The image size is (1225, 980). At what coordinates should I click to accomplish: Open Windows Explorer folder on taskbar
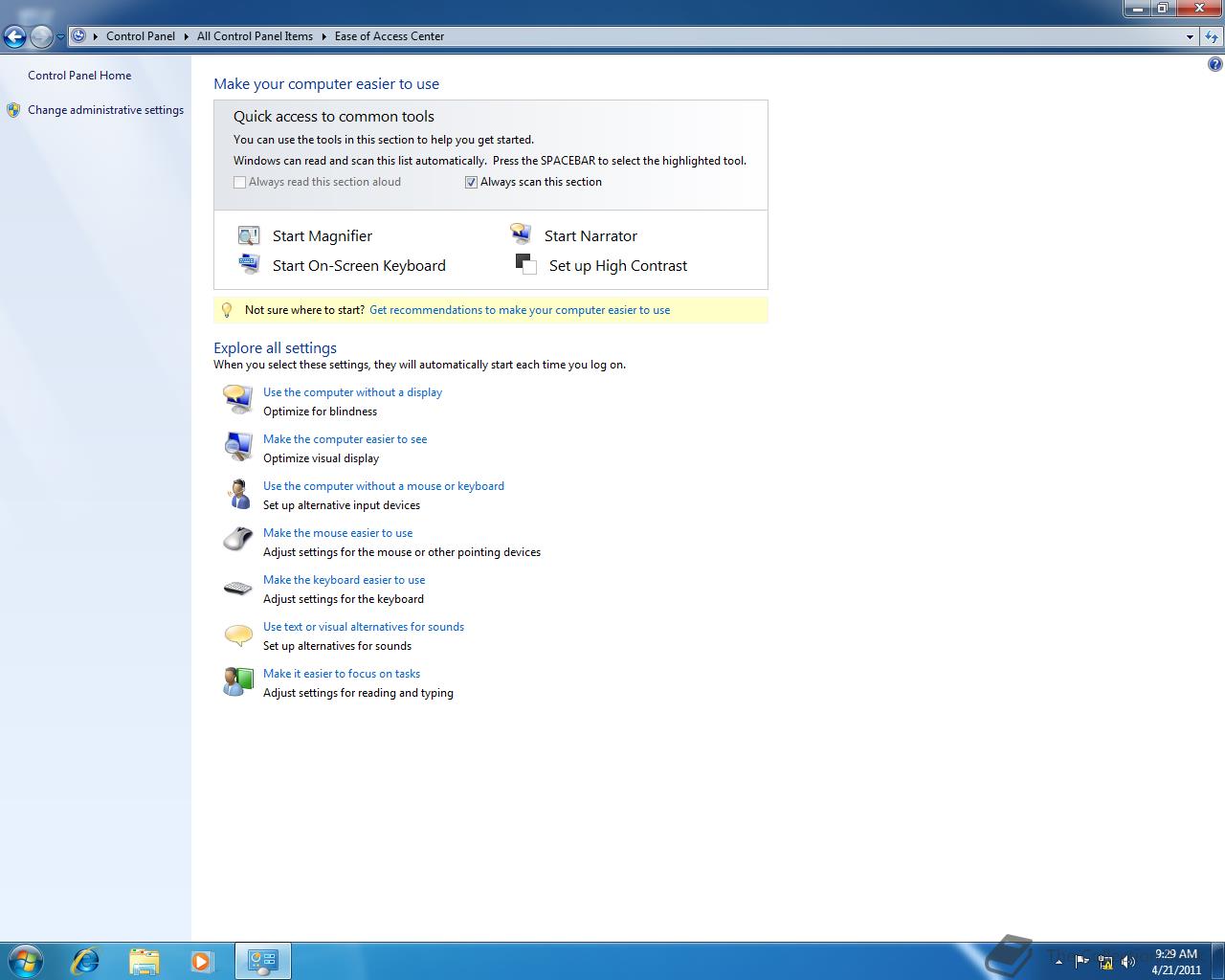(x=144, y=961)
